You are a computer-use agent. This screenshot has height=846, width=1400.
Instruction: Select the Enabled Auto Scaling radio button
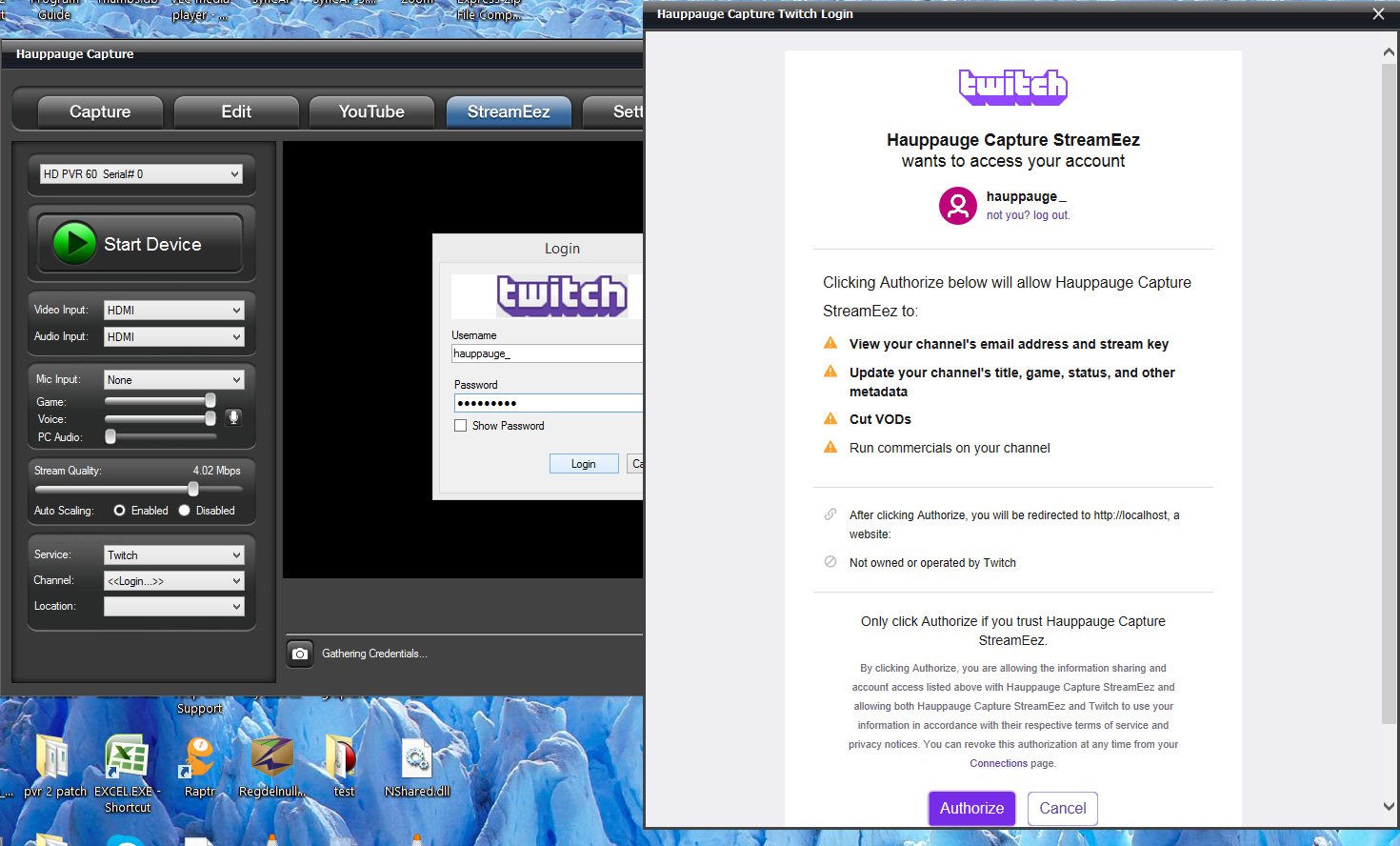tap(120, 511)
